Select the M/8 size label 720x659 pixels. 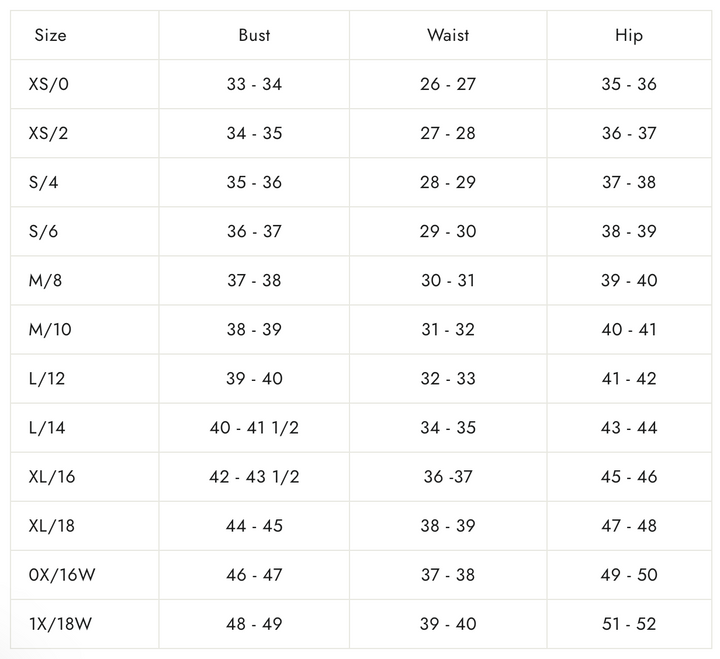click(46, 280)
